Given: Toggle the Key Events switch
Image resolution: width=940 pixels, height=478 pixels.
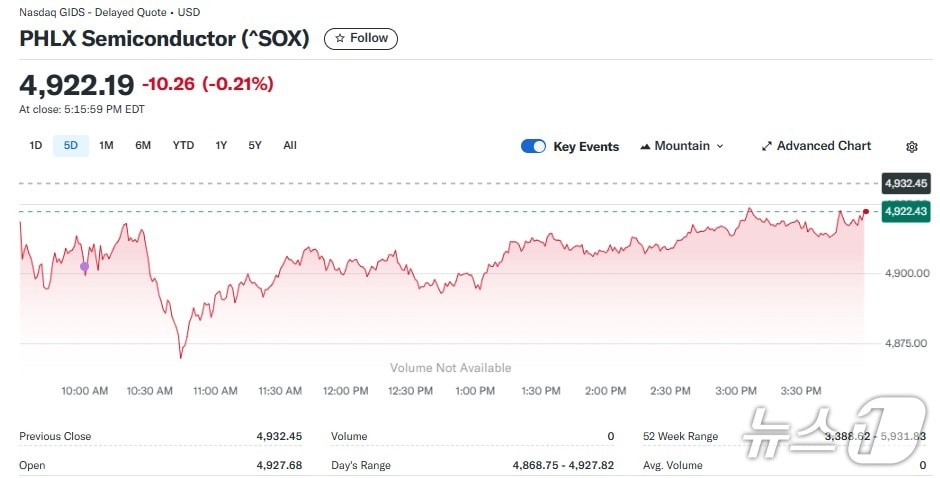Looking at the screenshot, I should tap(534, 146).
